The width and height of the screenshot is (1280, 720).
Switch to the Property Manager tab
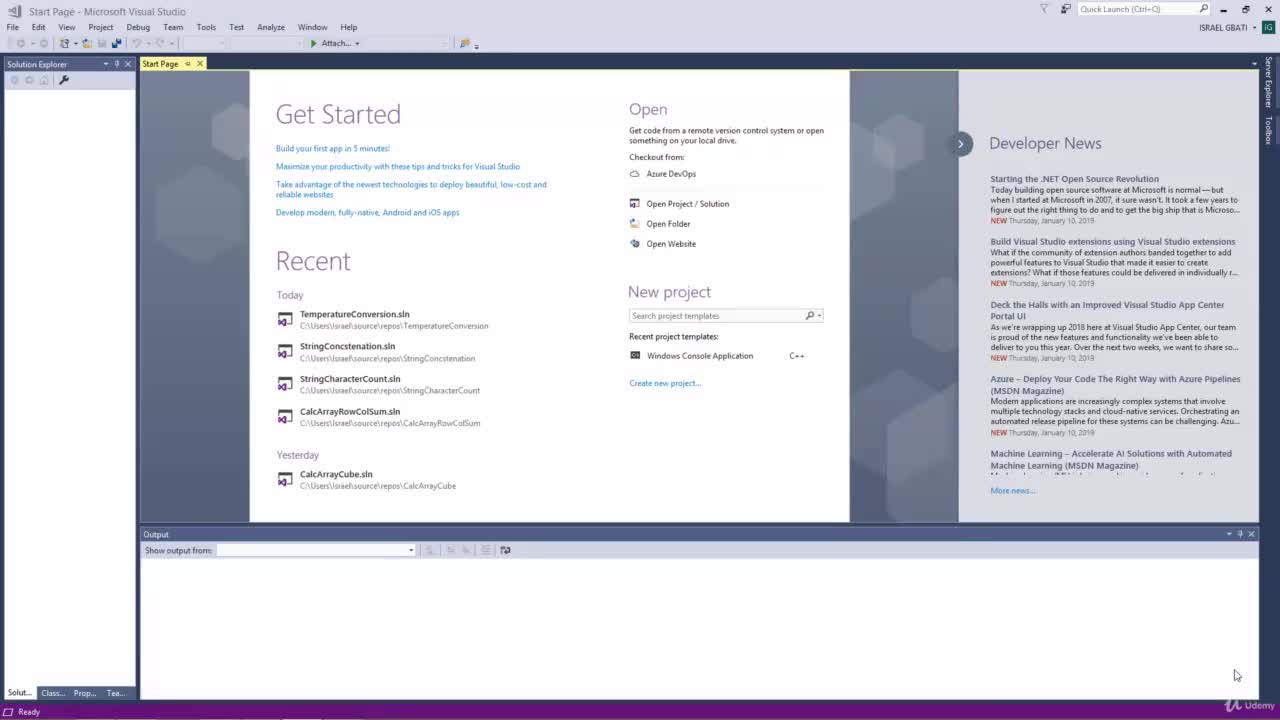85,693
